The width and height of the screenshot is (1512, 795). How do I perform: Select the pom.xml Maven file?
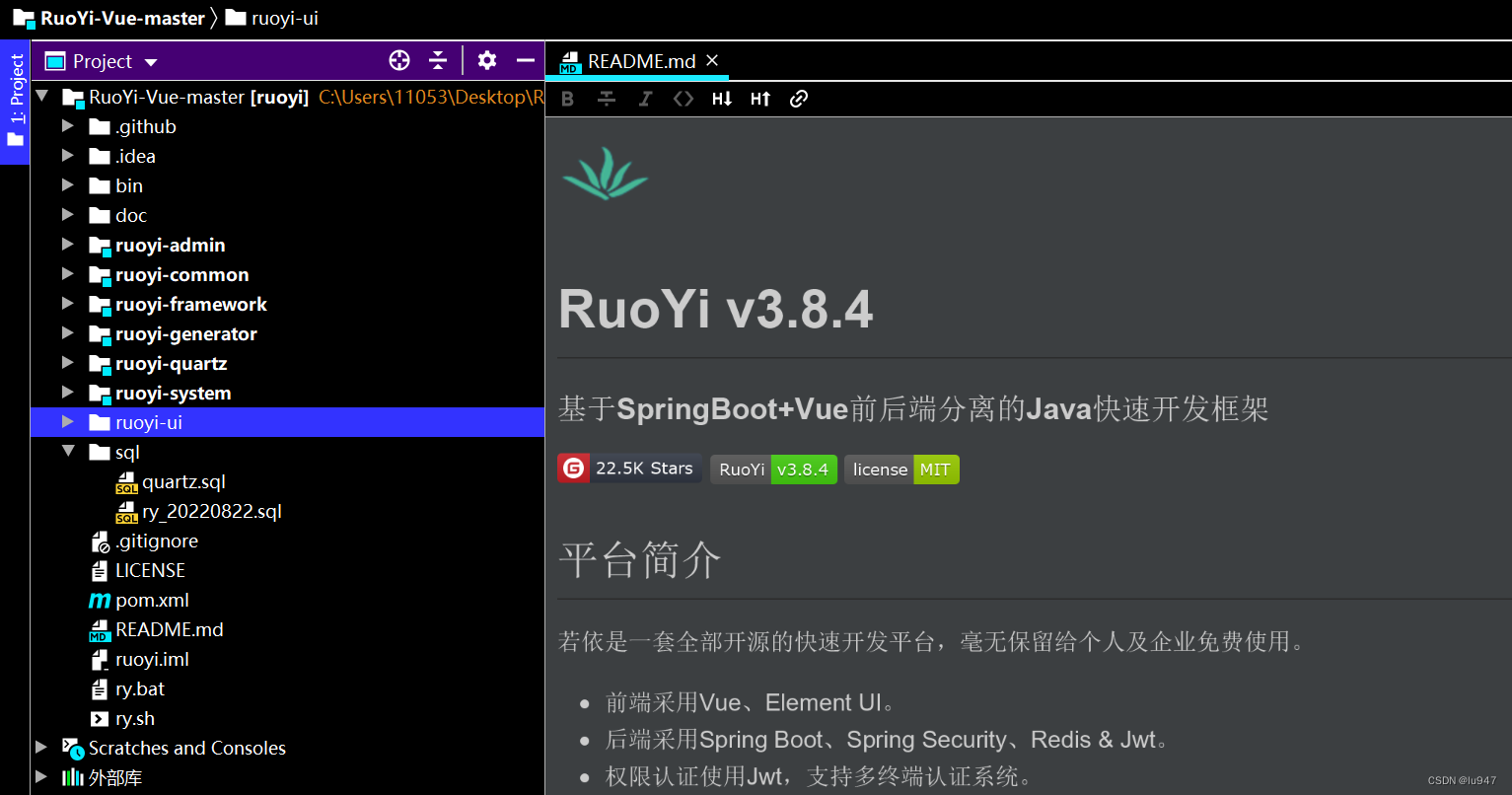pyautogui.click(x=139, y=600)
